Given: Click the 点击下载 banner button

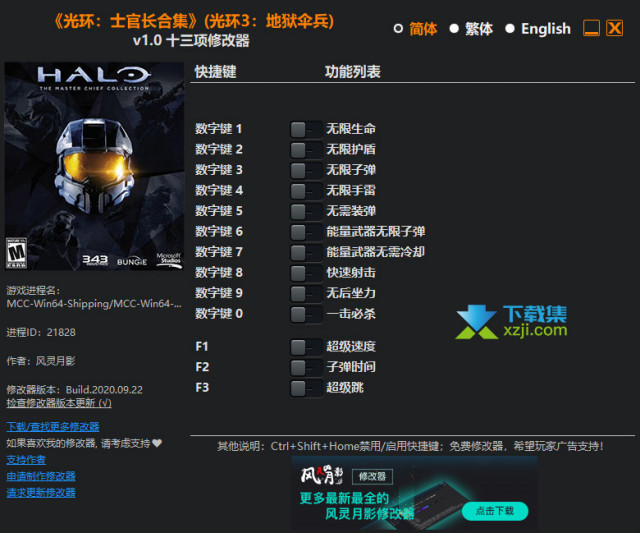Looking at the screenshot, I should [495, 511].
